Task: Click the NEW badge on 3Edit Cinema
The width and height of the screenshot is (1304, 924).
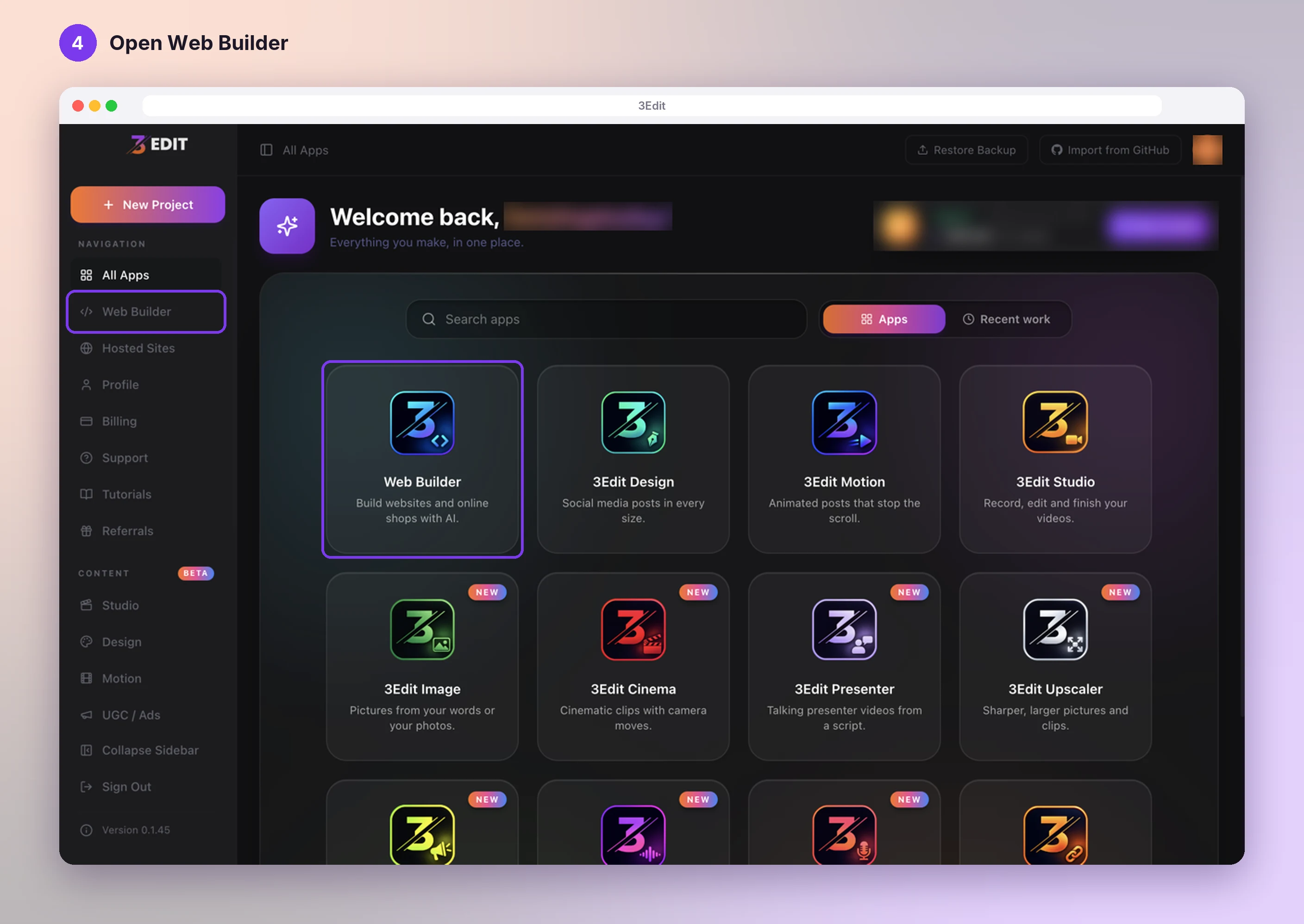Action: (x=698, y=592)
